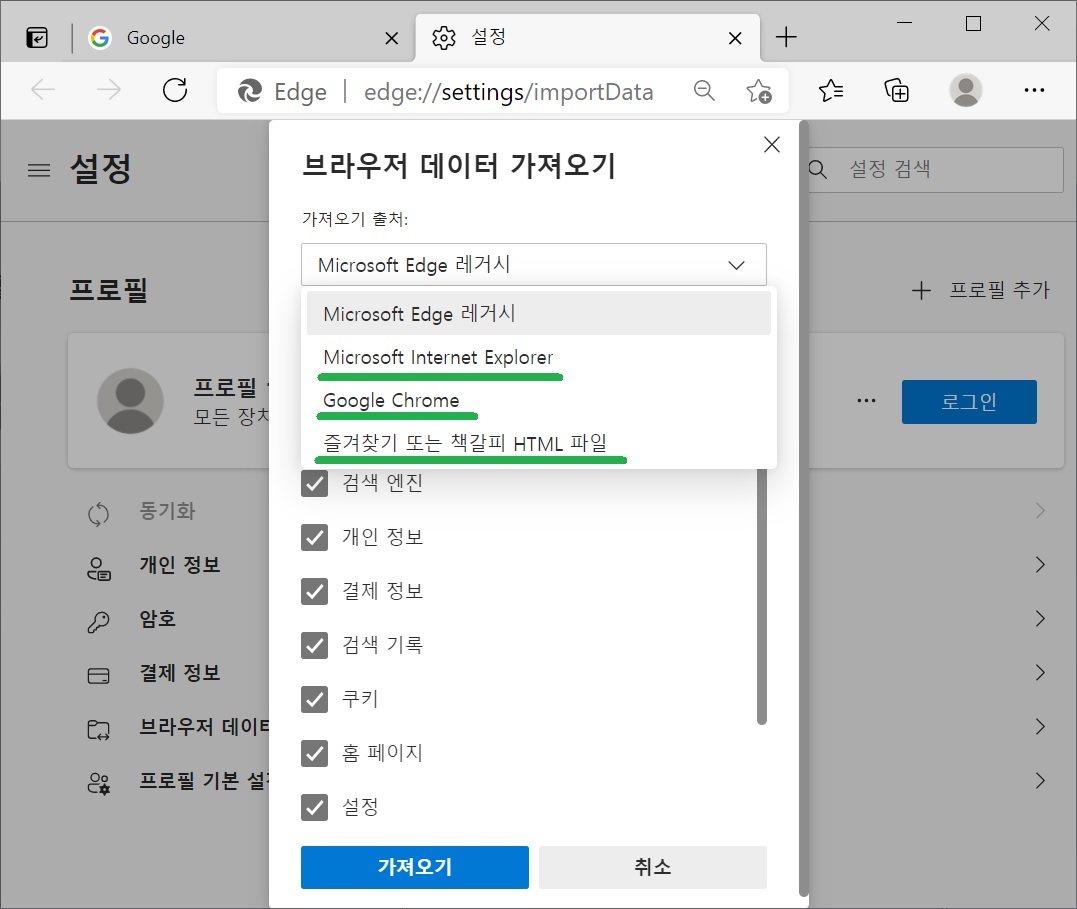The width and height of the screenshot is (1077, 909).
Task: Open a new tab with plus button
Action: 786,37
